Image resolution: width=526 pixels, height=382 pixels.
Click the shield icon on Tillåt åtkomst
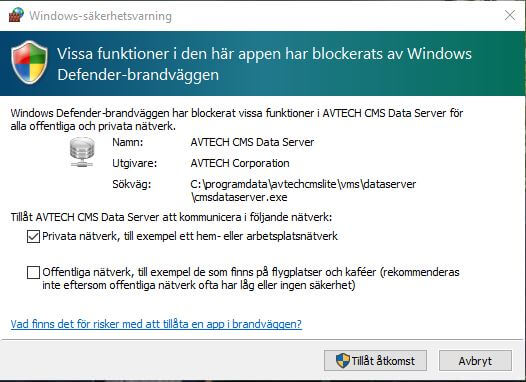tap(343, 361)
